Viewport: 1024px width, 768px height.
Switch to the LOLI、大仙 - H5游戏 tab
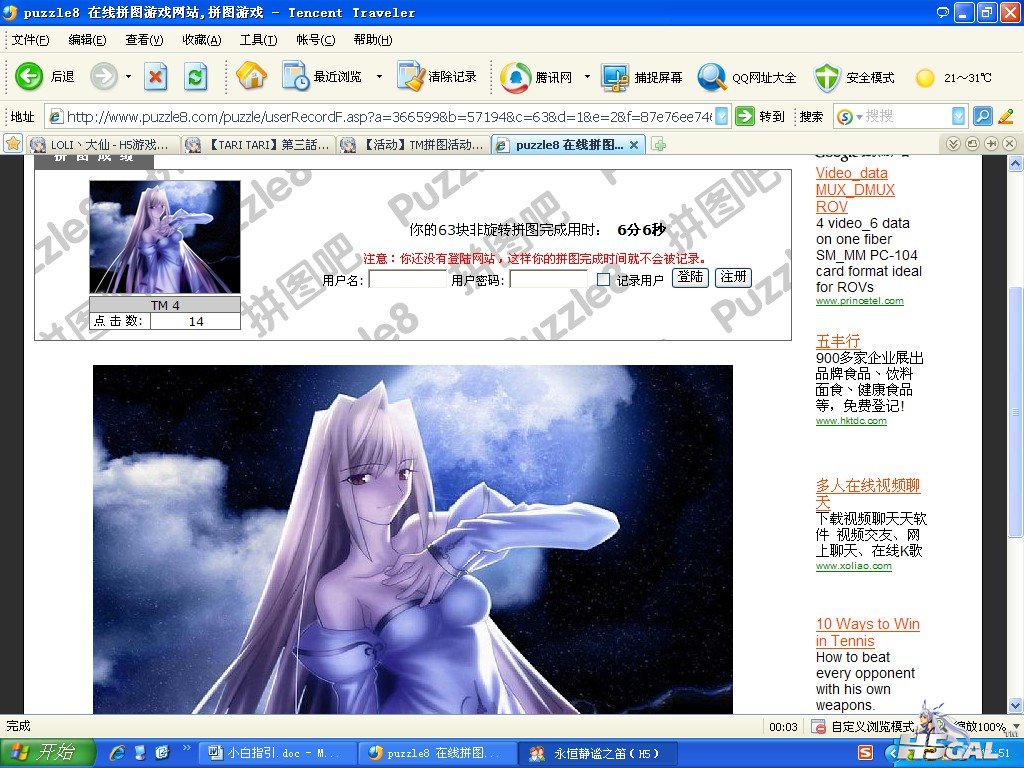pyautogui.click(x=103, y=144)
